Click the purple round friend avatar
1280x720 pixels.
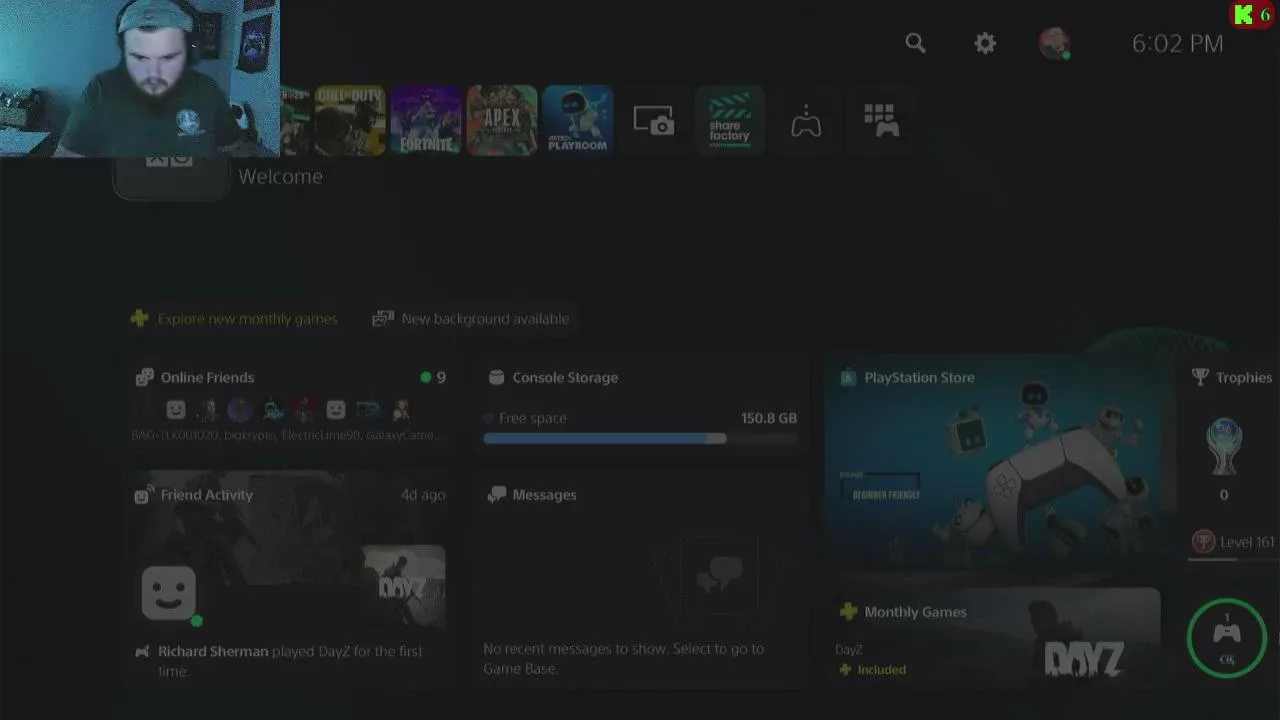[240, 409]
